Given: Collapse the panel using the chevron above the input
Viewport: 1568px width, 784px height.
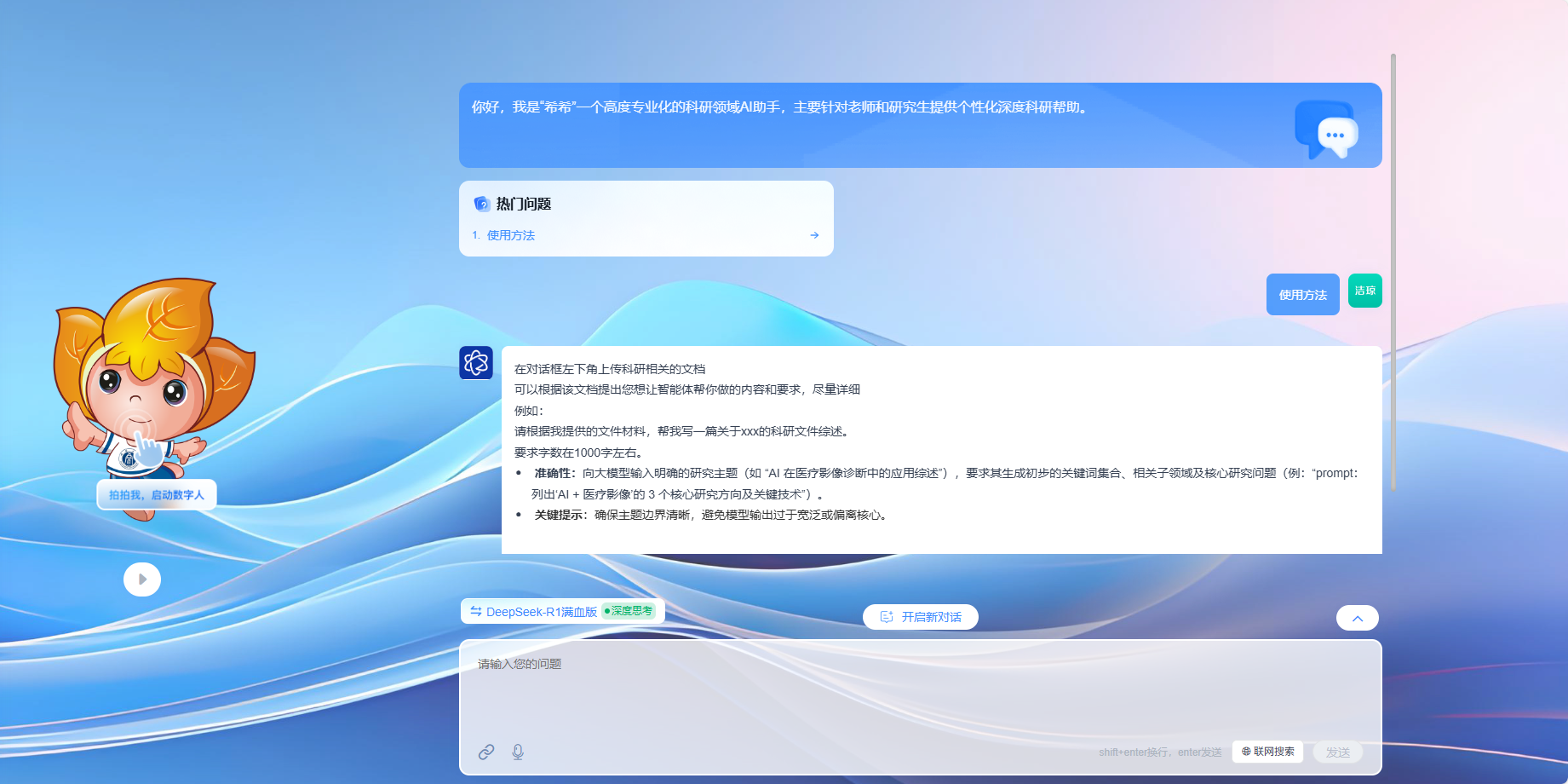Looking at the screenshot, I should (x=1358, y=617).
